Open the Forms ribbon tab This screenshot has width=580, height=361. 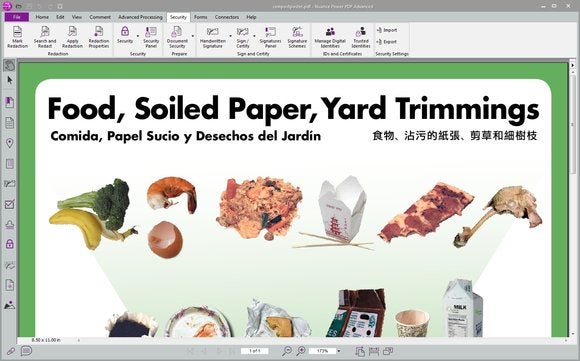[200, 17]
